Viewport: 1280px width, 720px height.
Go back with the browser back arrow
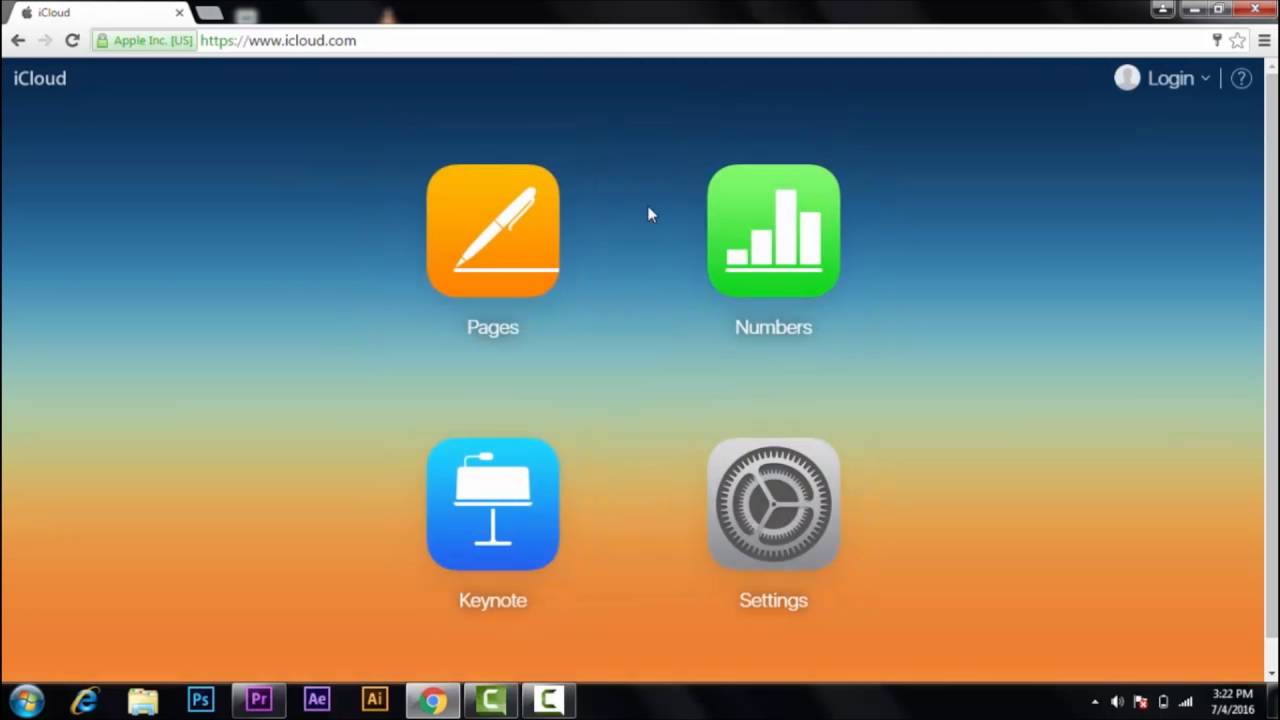click(18, 40)
